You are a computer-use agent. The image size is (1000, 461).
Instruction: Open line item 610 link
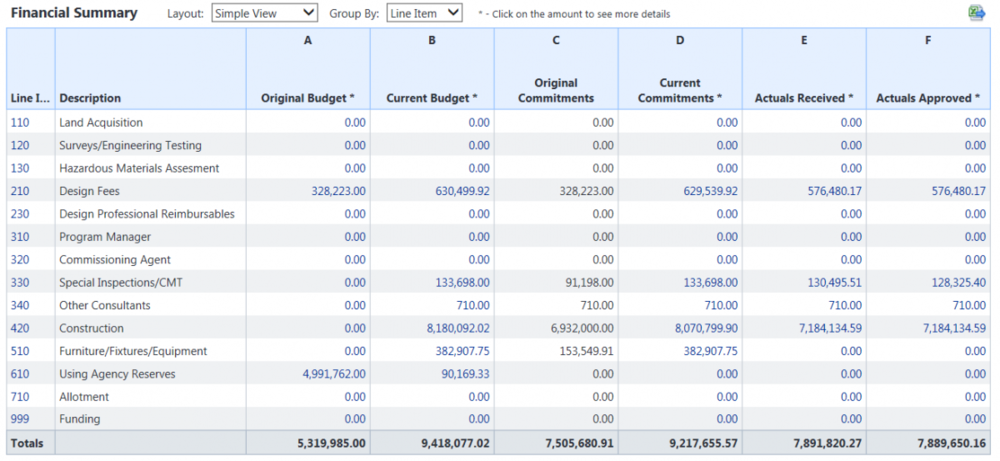[20, 374]
